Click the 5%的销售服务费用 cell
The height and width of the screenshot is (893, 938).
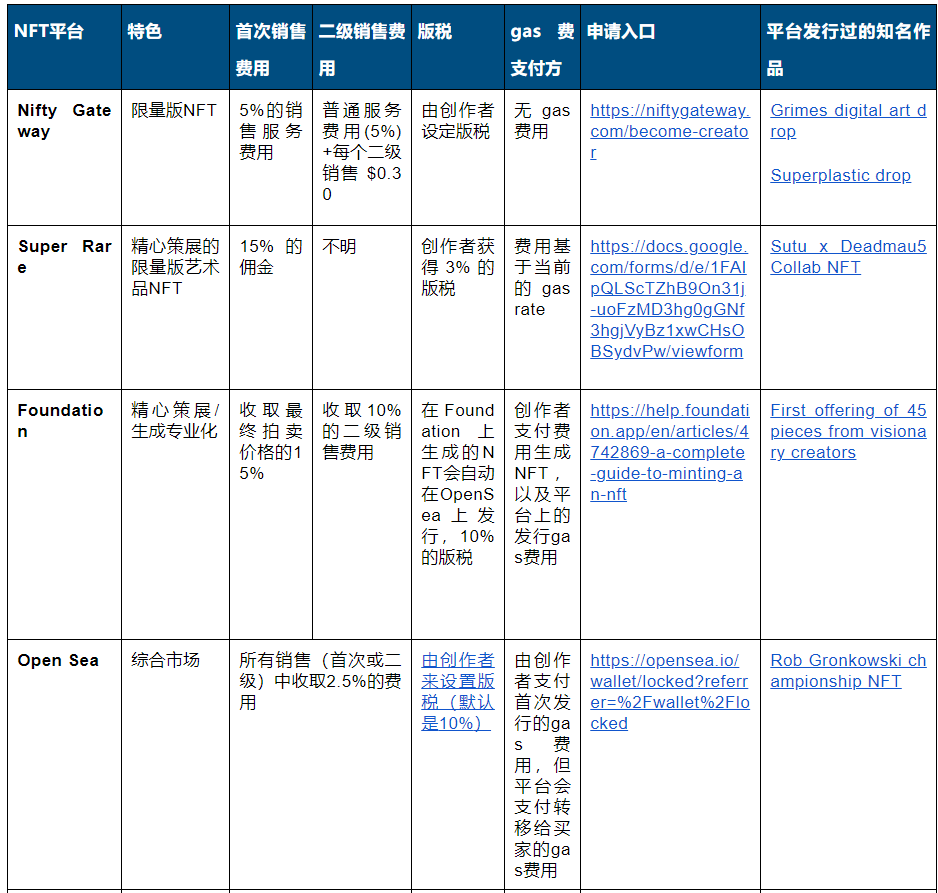271,157
